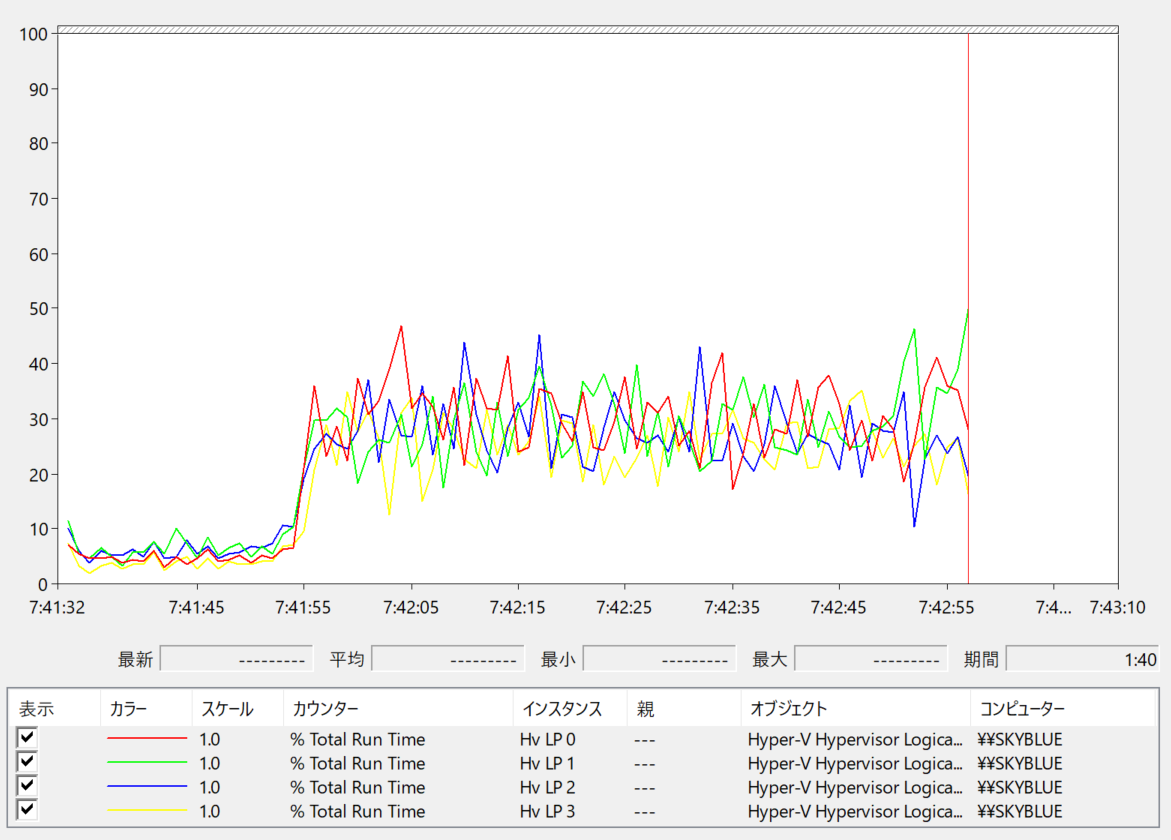This screenshot has width=1171, height=840.
Task: Sort by the カウンター column header
Action: point(398,709)
